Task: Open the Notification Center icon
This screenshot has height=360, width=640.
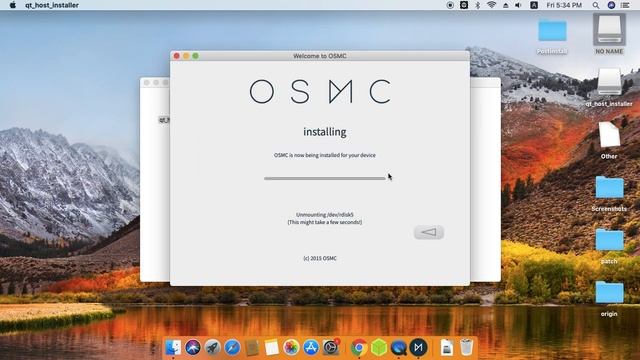Action: click(625, 5)
